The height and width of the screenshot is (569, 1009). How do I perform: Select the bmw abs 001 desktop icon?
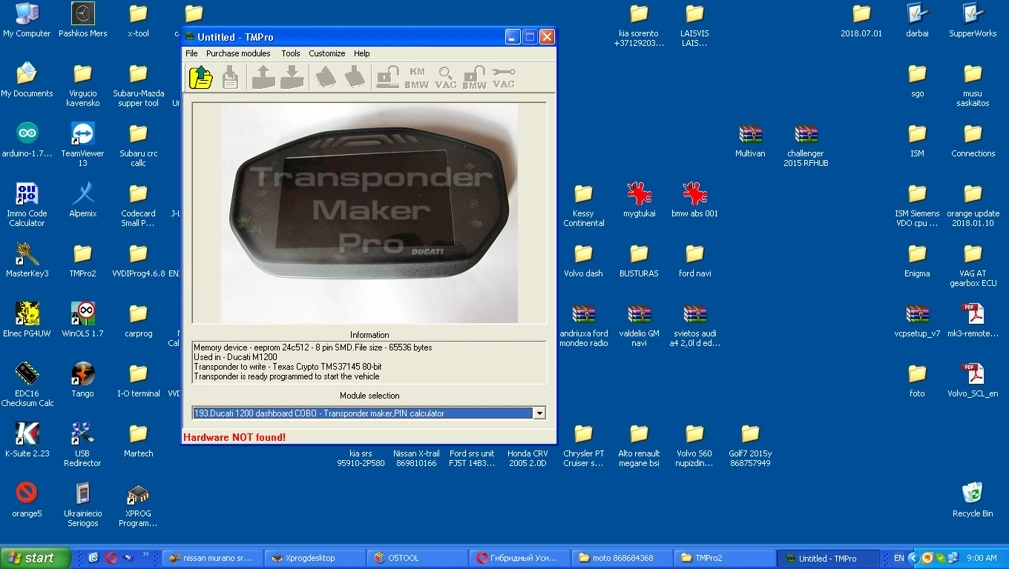(694, 200)
